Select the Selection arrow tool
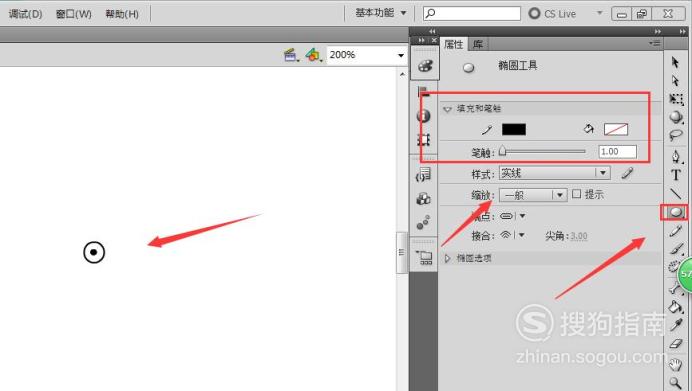692x391 pixels. point(675,62)
